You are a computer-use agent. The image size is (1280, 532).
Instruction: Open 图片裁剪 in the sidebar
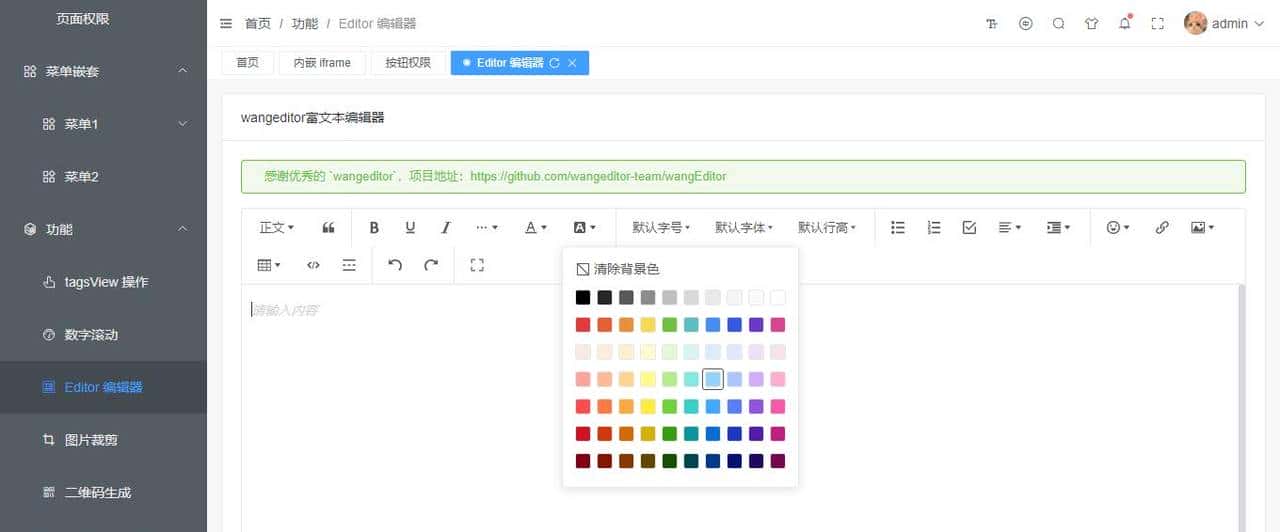coord(103,439)
